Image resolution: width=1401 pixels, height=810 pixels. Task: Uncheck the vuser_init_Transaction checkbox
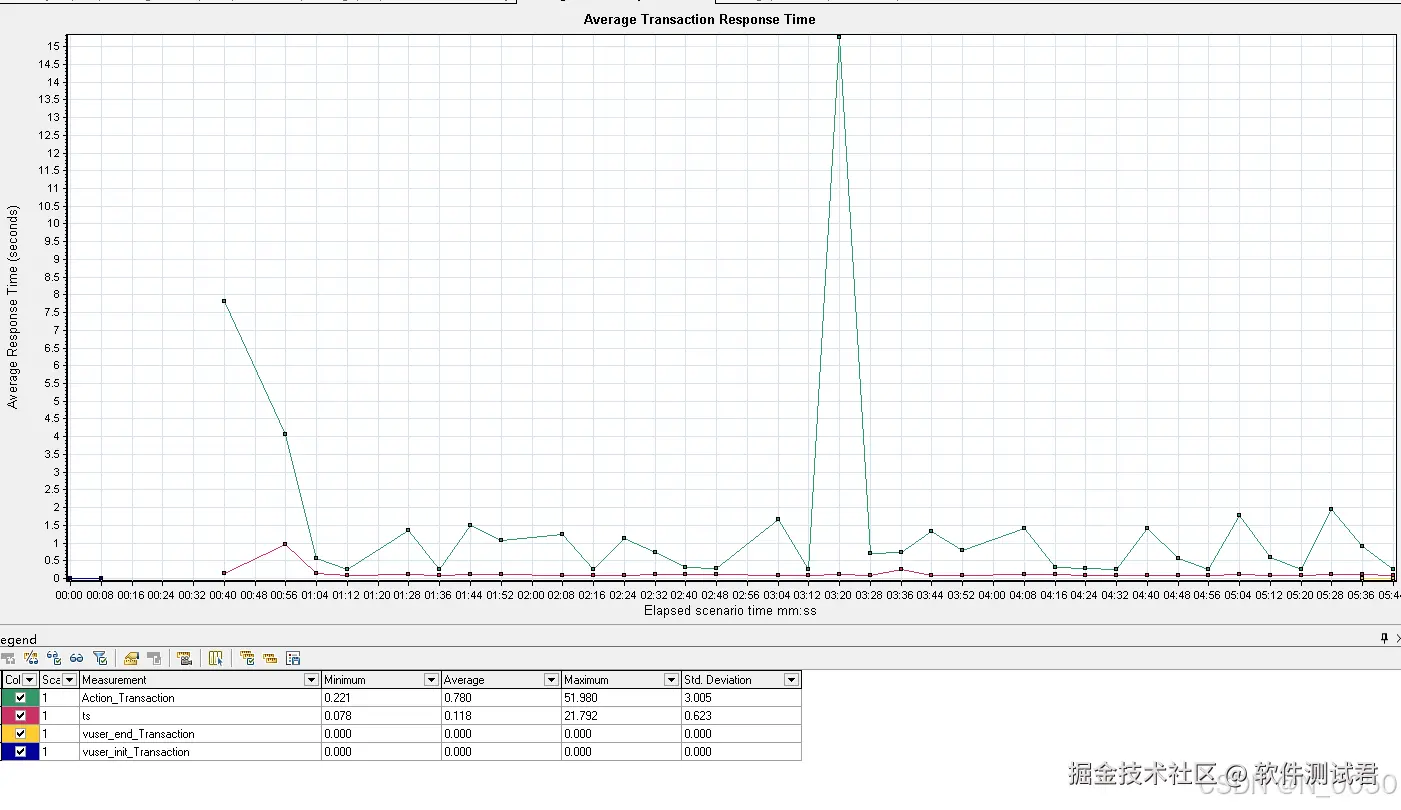[20, 752]
